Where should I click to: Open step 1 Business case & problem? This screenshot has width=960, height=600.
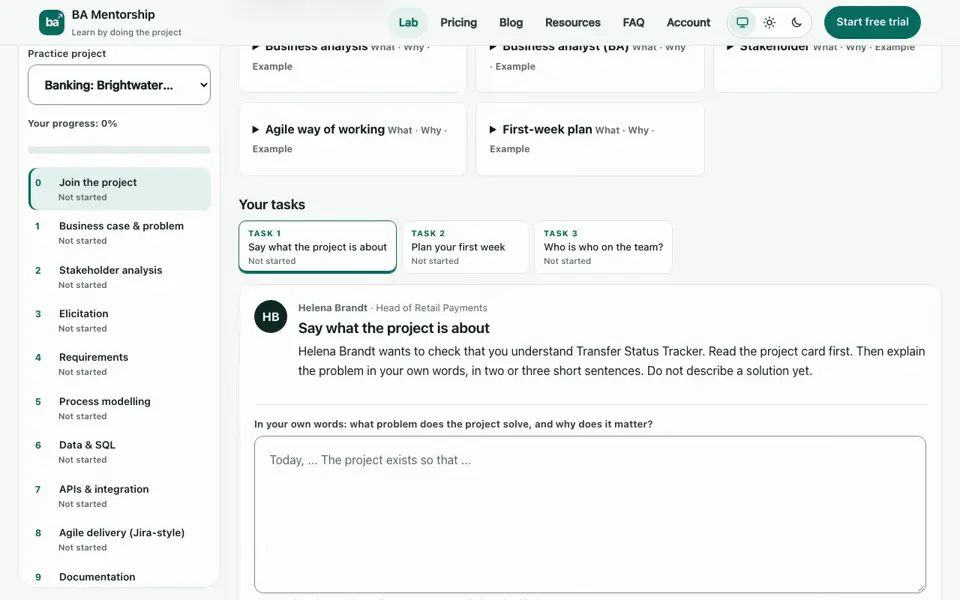pyautogui.click(x=119, y=233)
